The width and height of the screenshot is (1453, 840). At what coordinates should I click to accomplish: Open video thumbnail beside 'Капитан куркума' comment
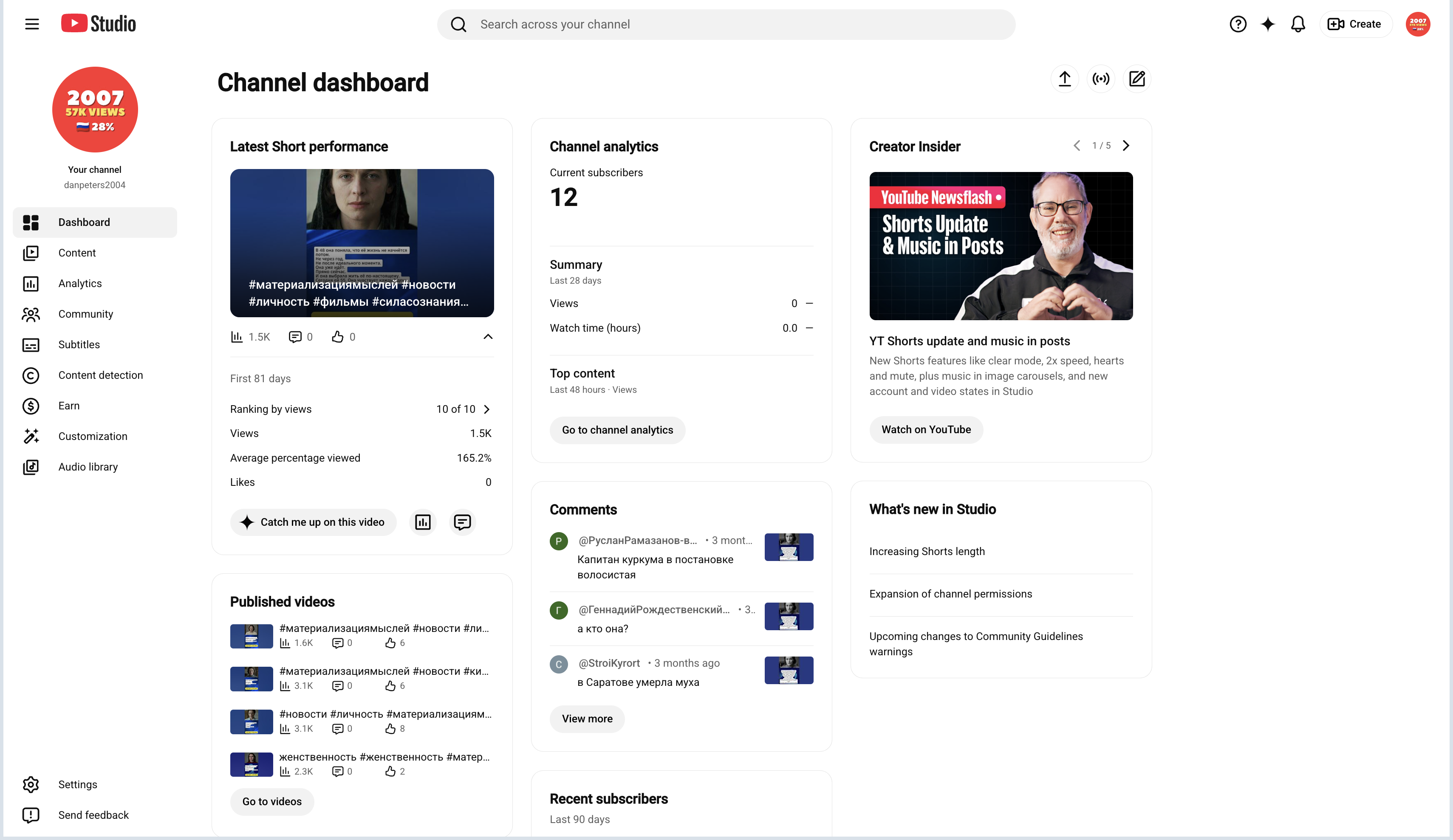[x=789, y=547]
